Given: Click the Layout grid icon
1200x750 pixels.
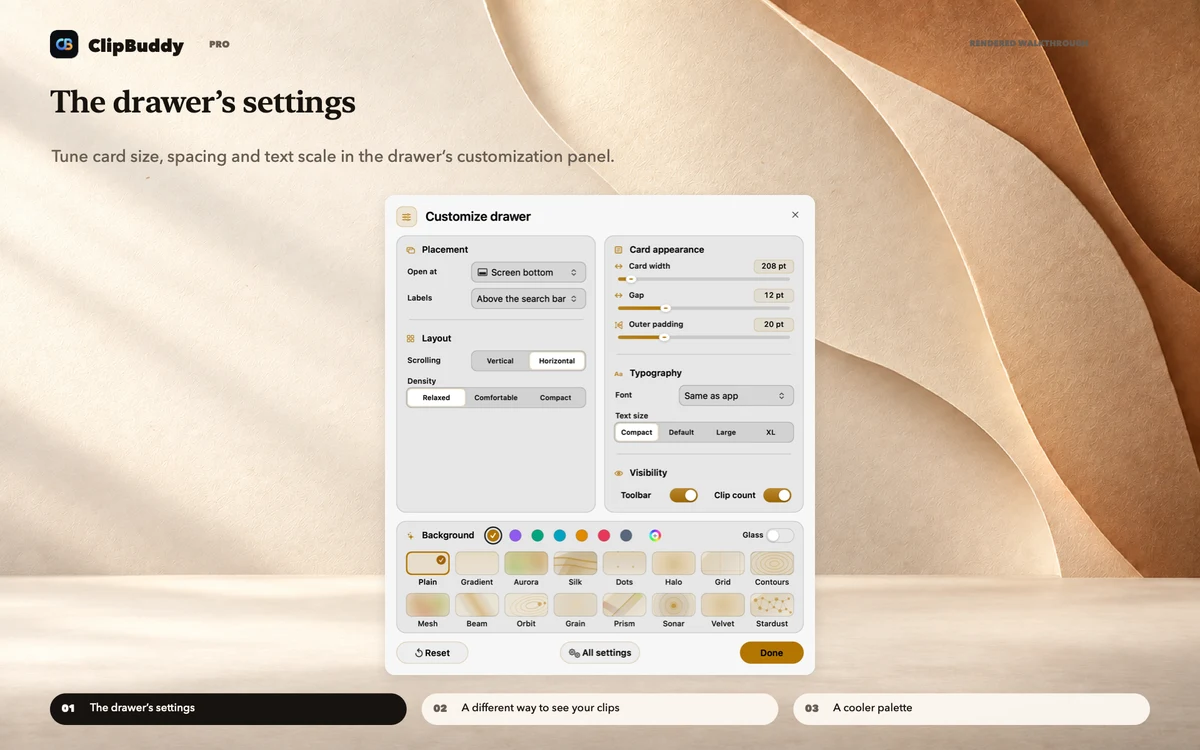Looking at the screenshot, I should pos(411,339).
